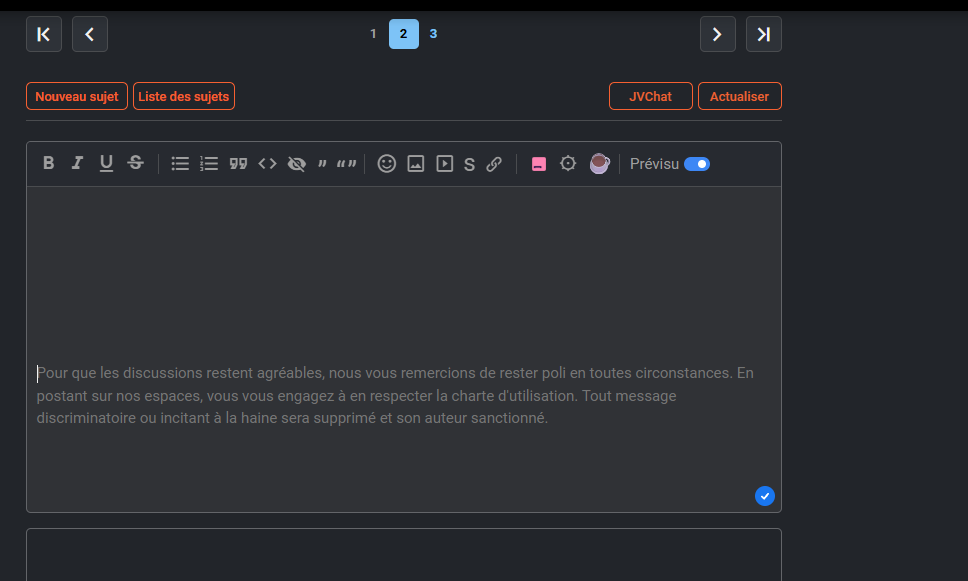Viewport: 968px width, 581px height.
Task: Insert a block quote
Action: (x=238, y=164)
